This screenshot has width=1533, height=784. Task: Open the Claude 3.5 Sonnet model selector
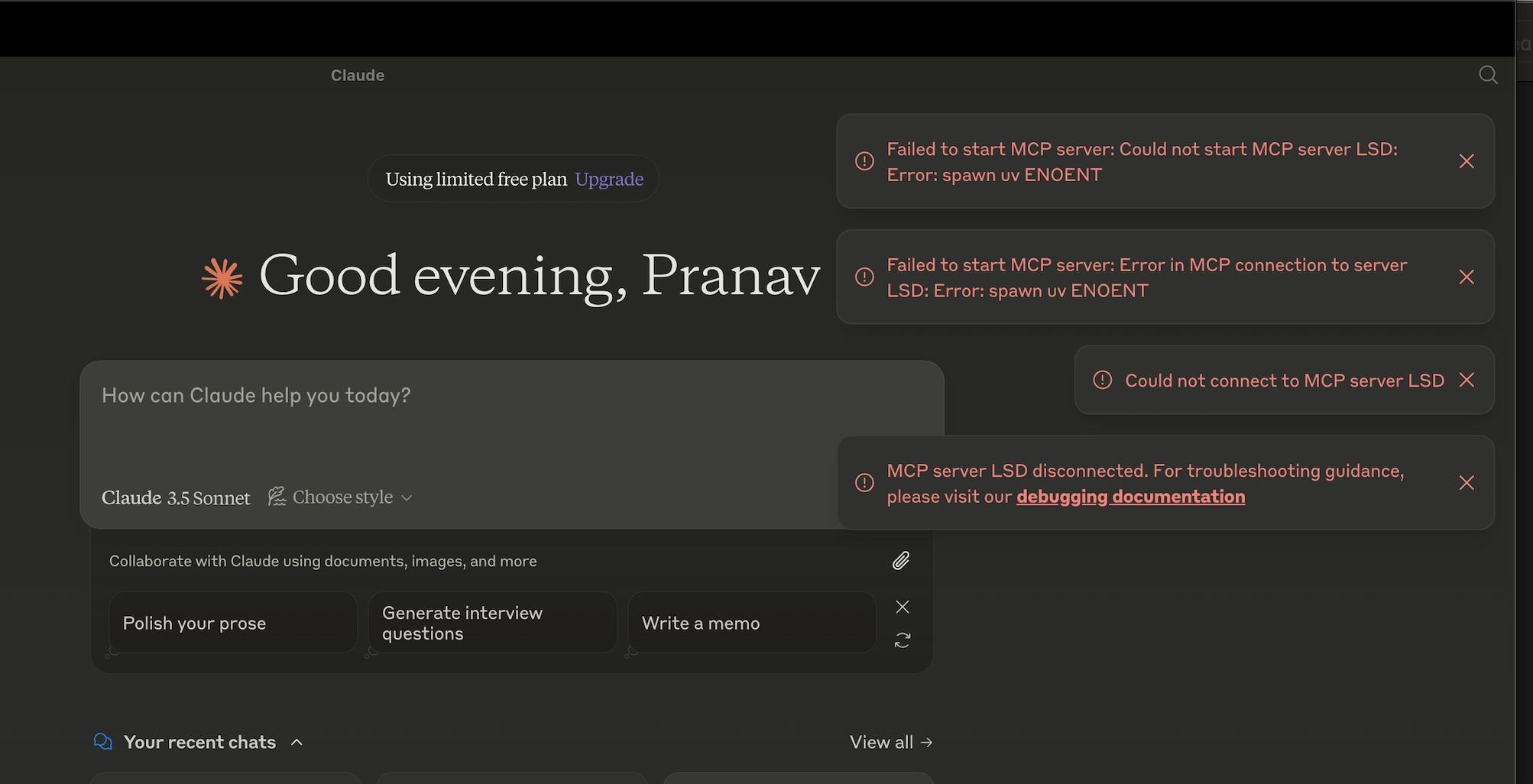pos(176,497)
